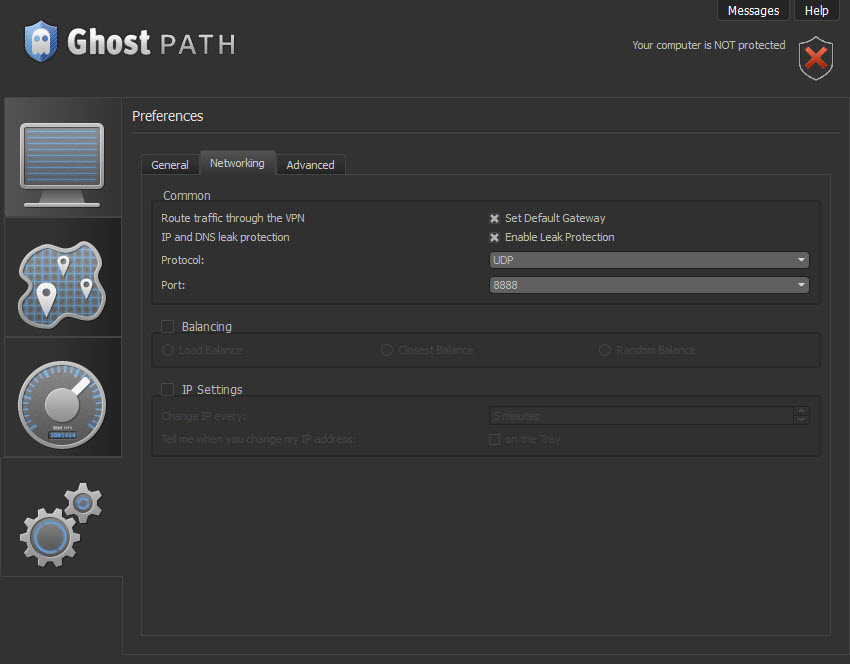Click the 'Common' group title
The width and height of the screenshot is (850, 664).
[x=186, y=196]
